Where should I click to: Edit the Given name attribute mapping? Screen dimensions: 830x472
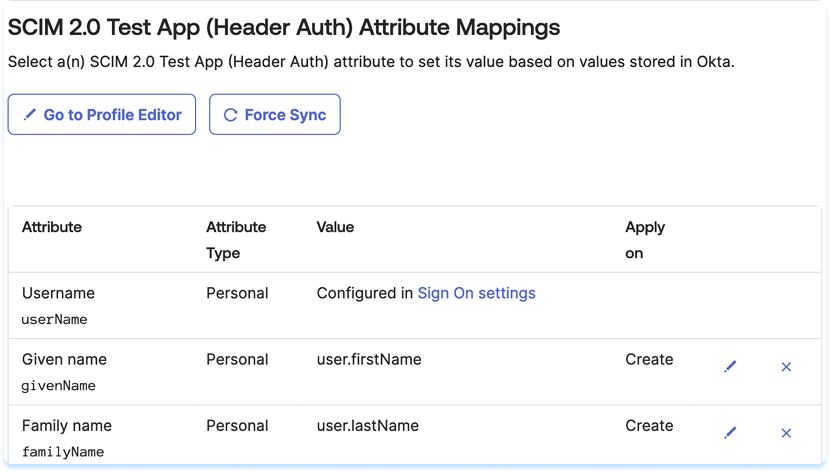pos(730,367)
